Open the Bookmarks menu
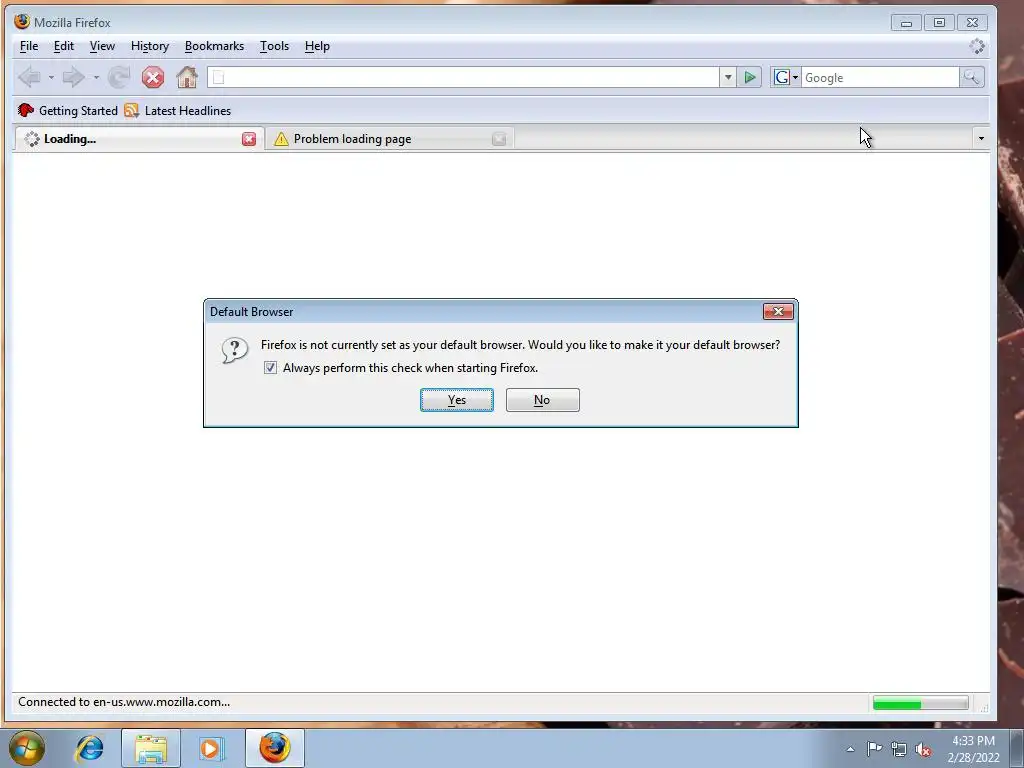This screenshot has height=768, width=1024. 214,46
